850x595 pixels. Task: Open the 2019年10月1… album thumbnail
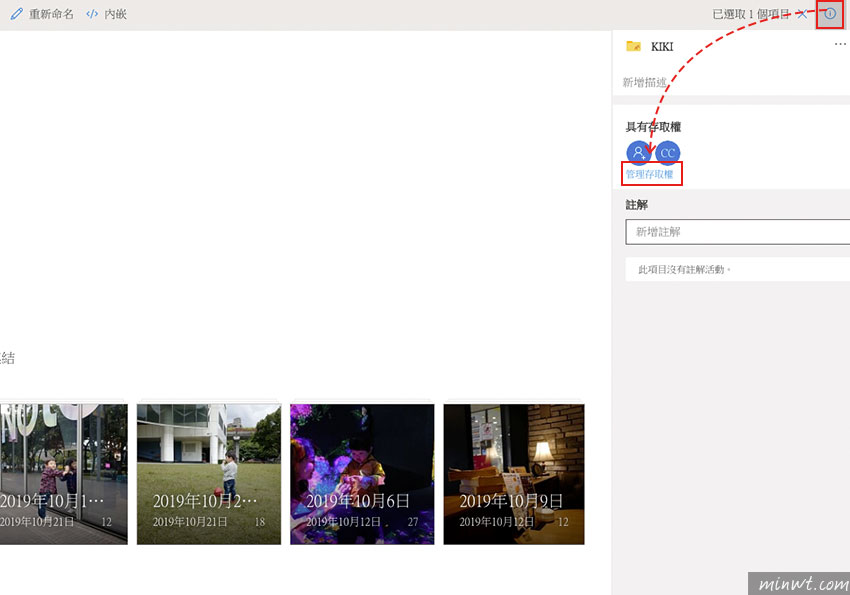63,474
